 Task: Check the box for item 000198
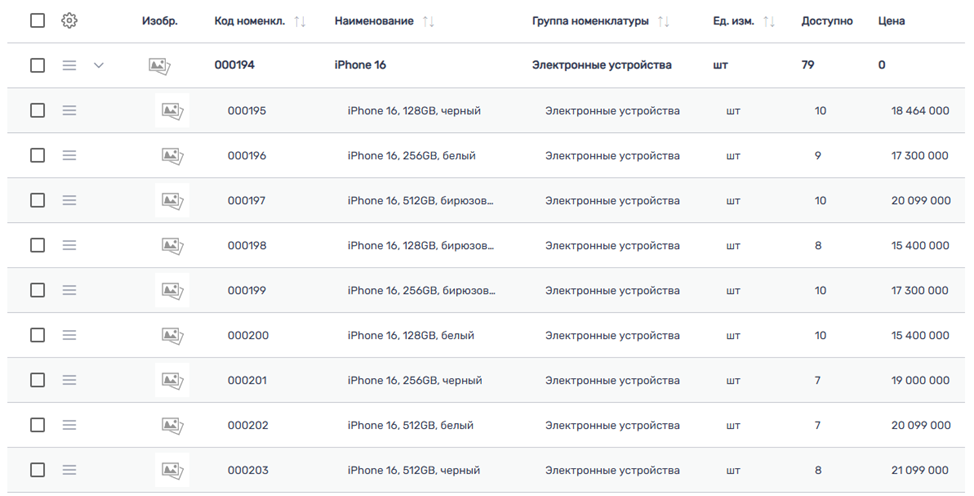(37, 246)
